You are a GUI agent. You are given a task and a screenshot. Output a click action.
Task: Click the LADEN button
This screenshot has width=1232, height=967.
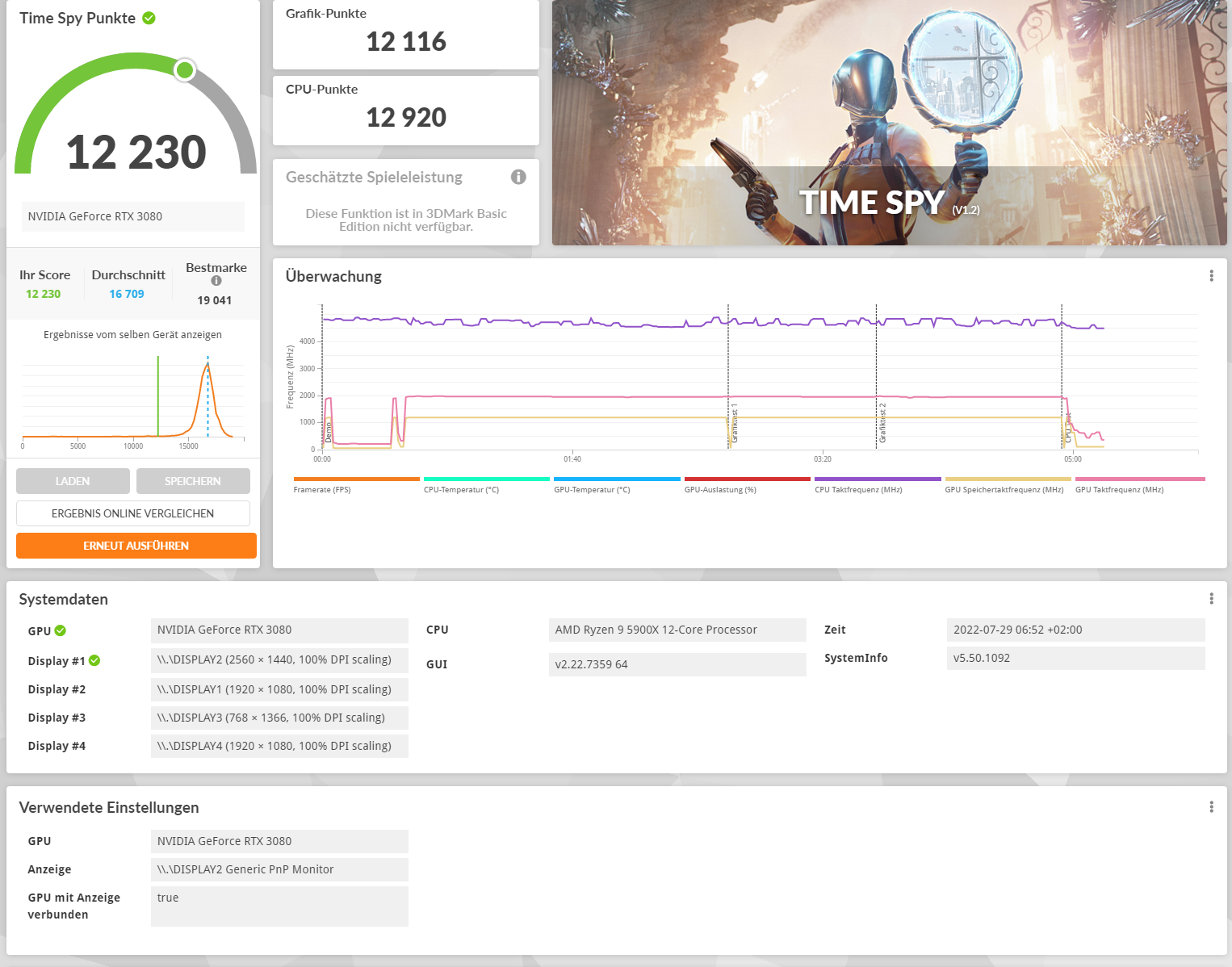73,480
